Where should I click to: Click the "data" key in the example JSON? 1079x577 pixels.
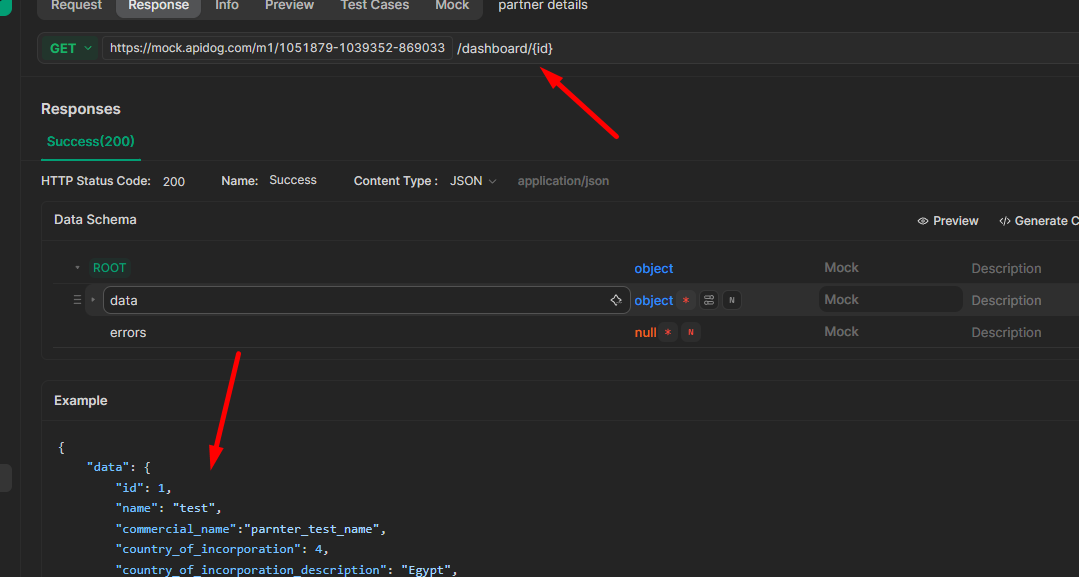click(108, 467)
